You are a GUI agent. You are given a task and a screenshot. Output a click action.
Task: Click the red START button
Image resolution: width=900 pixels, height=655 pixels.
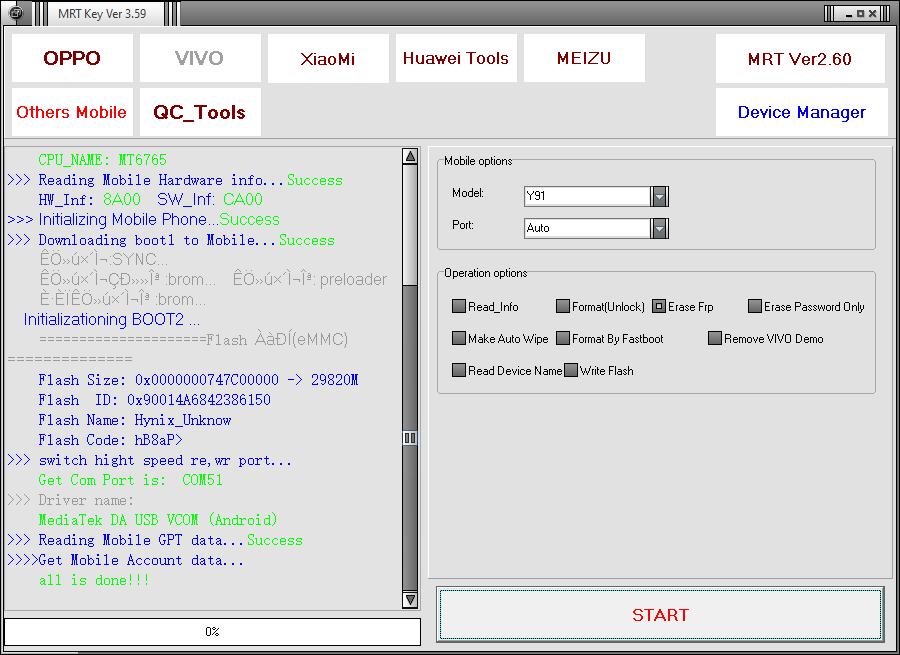[x=660, y=614]
